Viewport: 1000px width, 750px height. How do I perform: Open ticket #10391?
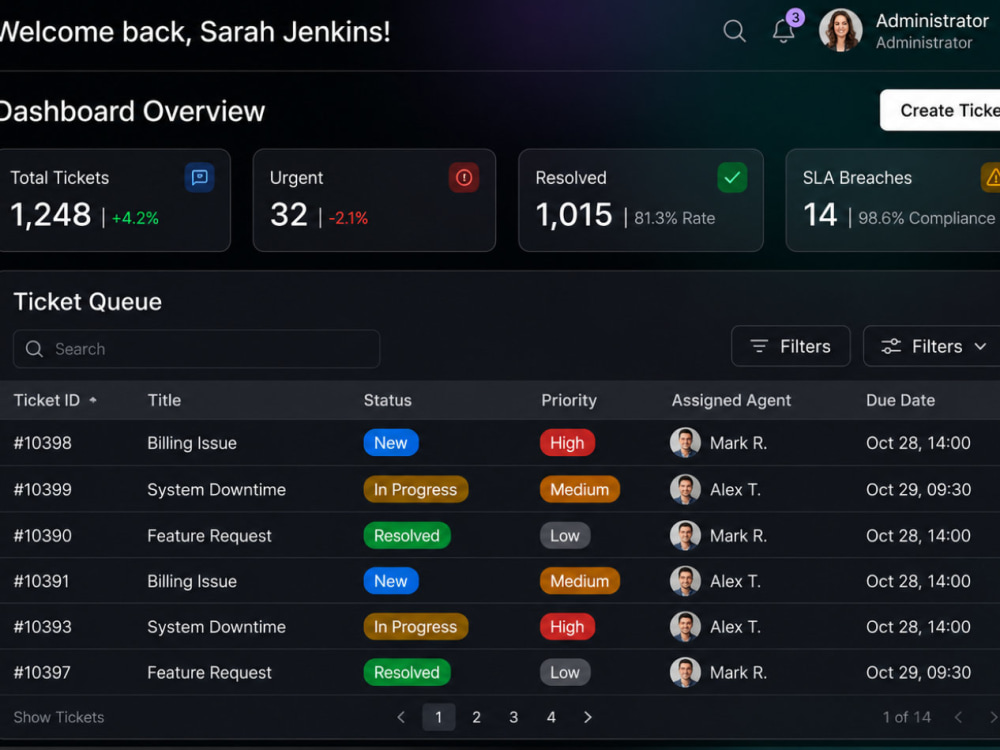(41, 581)
